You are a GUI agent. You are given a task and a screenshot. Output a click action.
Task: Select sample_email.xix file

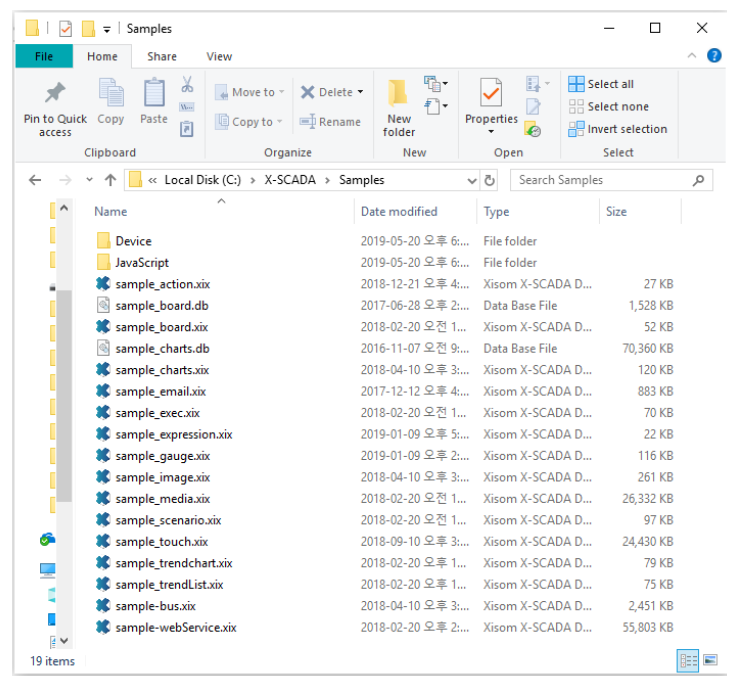pyautogui.click(x=151, y=391)
